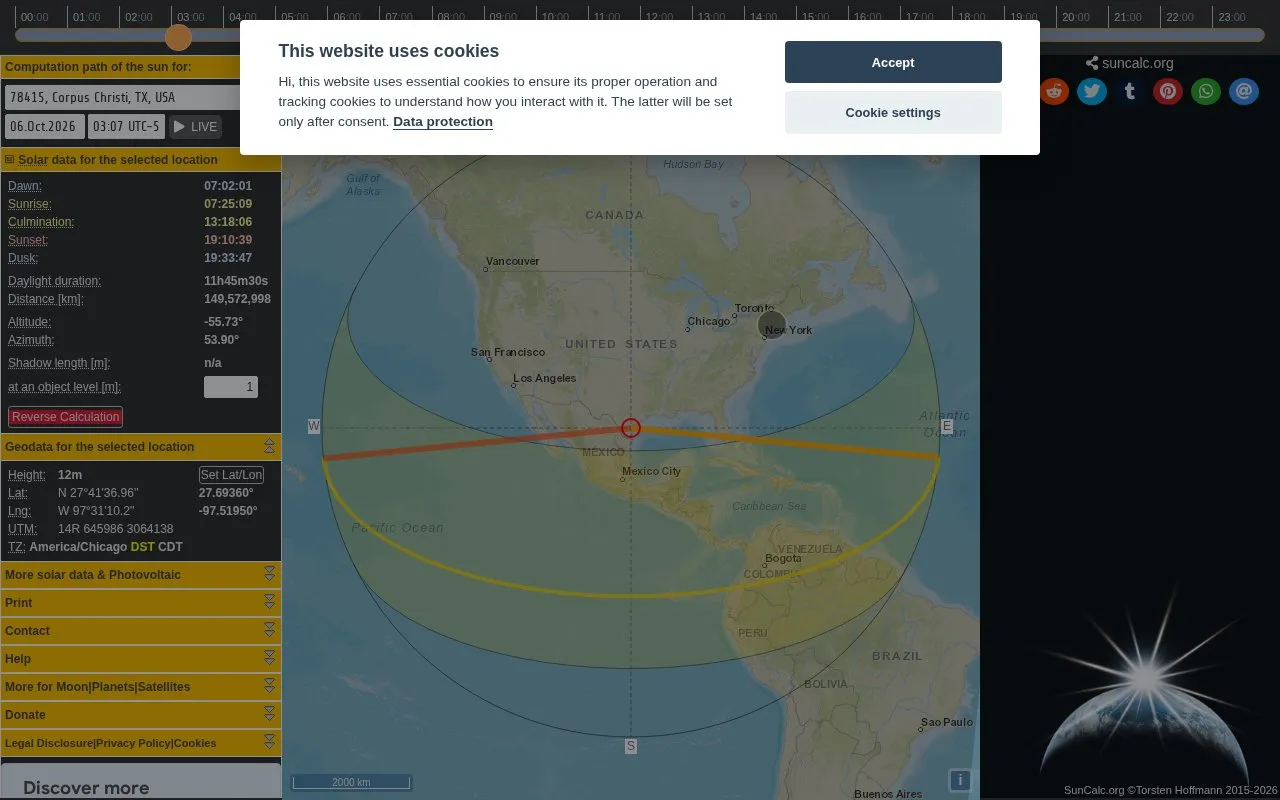Click the Reverse Calculation button
The height and width of the screenshot is (800, 1280).
tap(66, 417)
